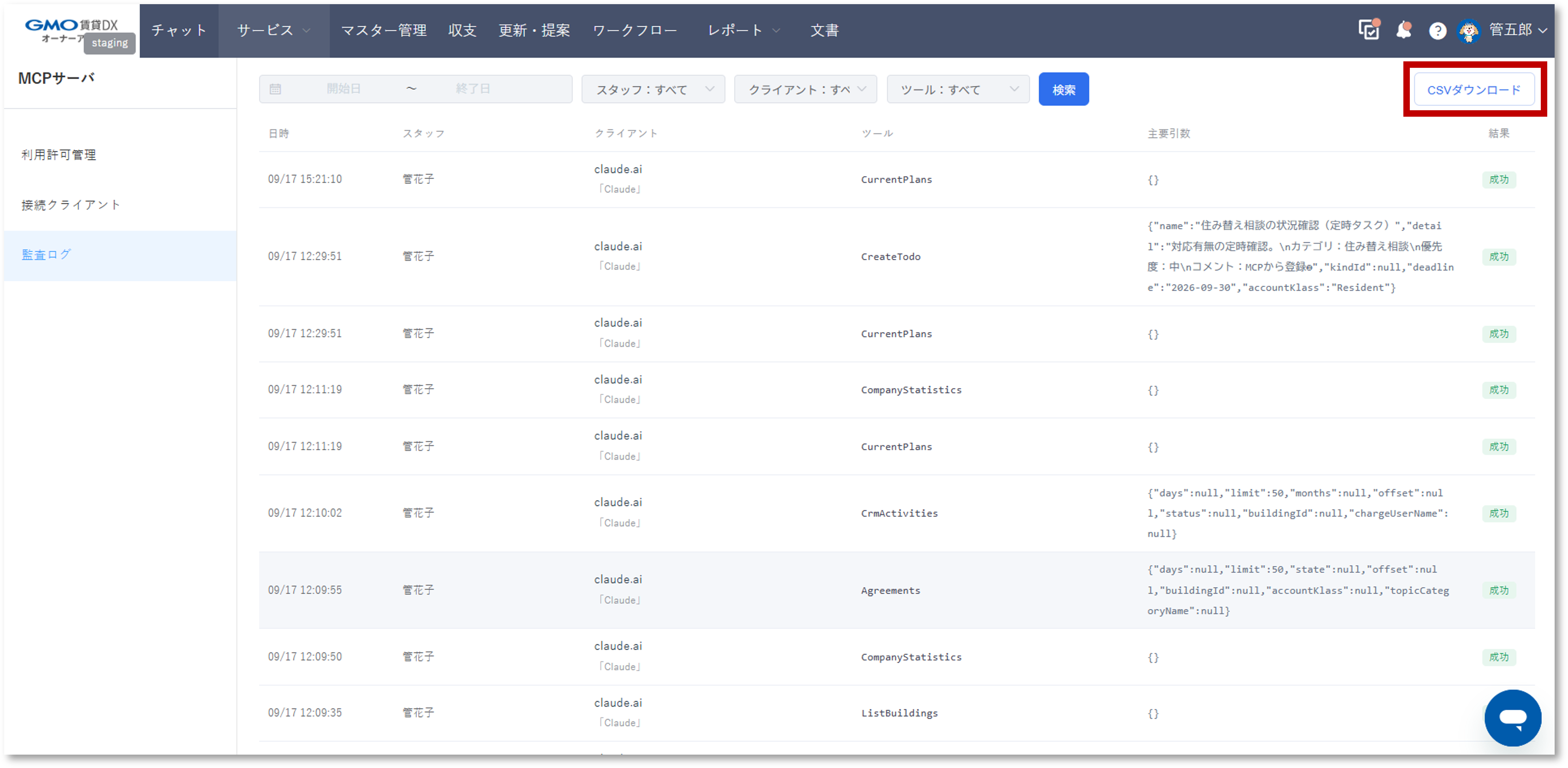Open the help question mark icon

click(1437, 30)
